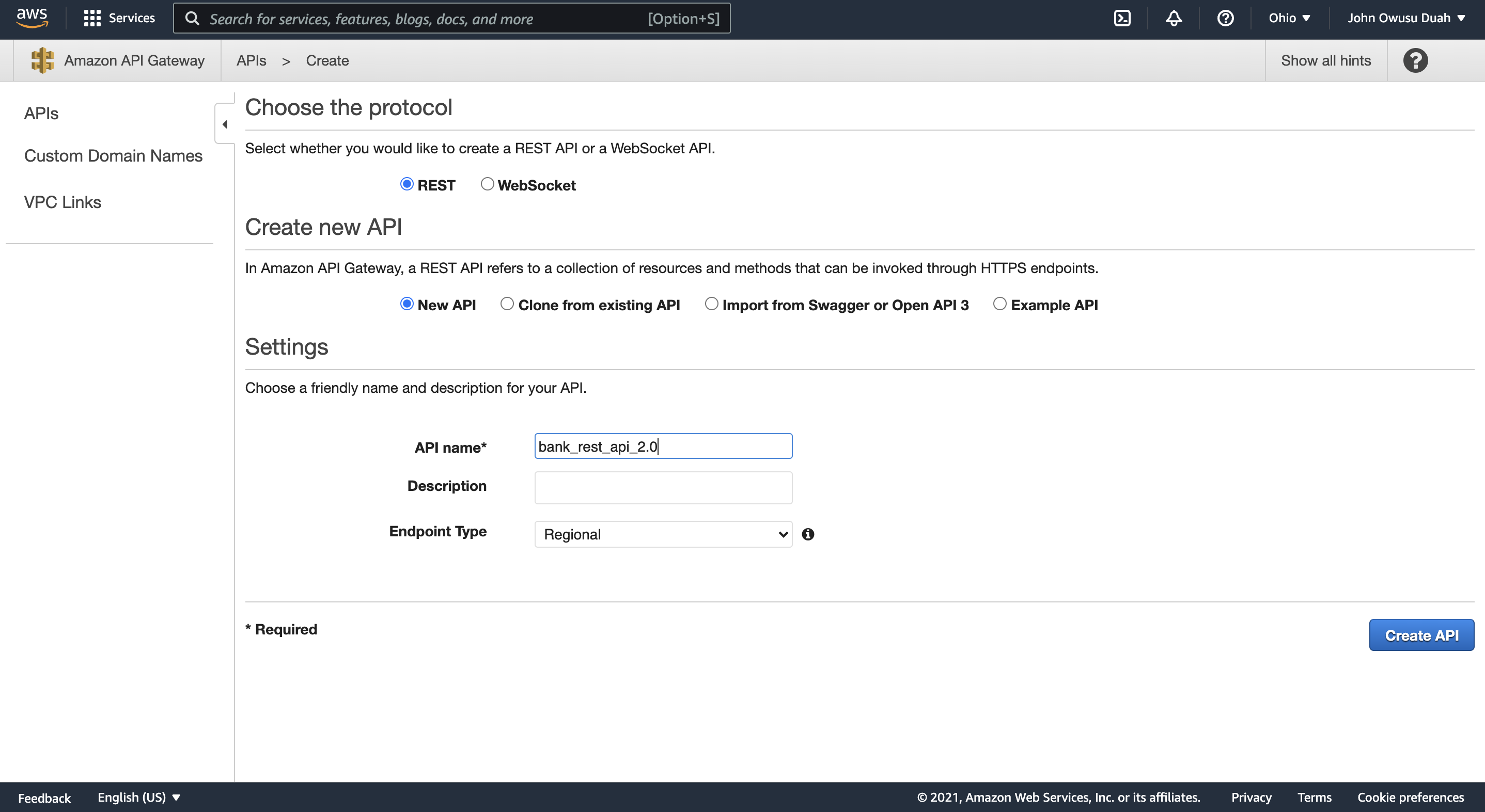Select the Example API option
This screenshot has width=1485, height=812.
tap(999, 304)
